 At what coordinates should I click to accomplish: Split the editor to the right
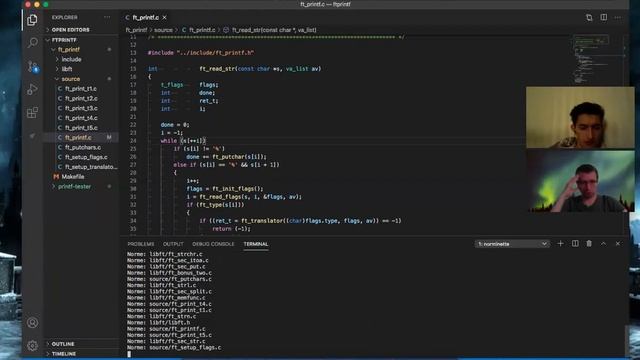click(x=603, y=17)
